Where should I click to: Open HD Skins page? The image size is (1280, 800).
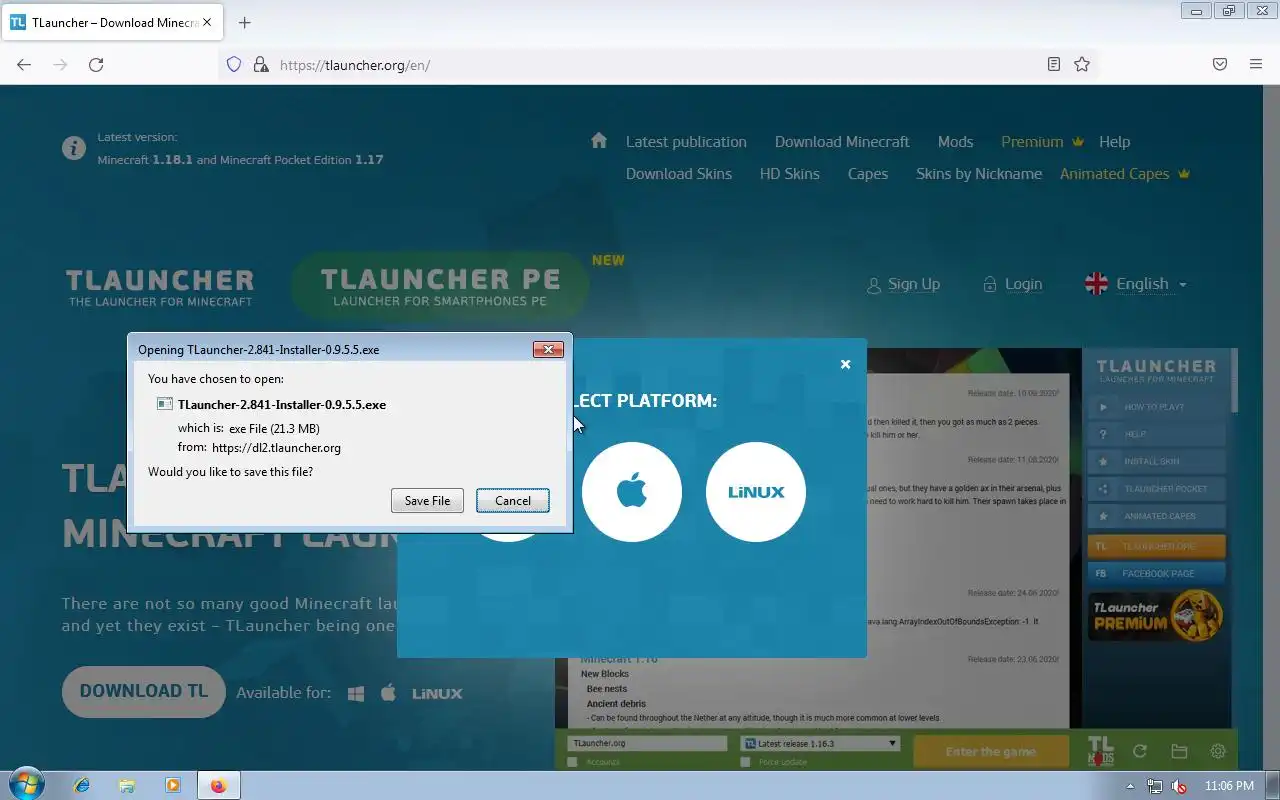click(x=789, y=174)
